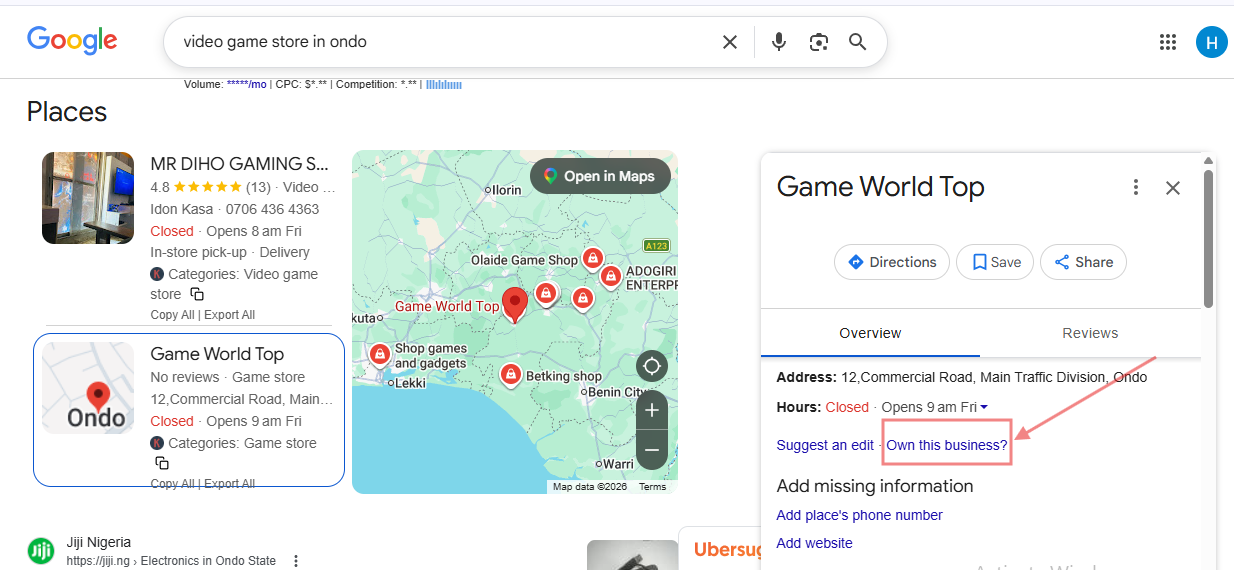
Task: Click the panel vertical scrollbar
Action: [1208, 238]
